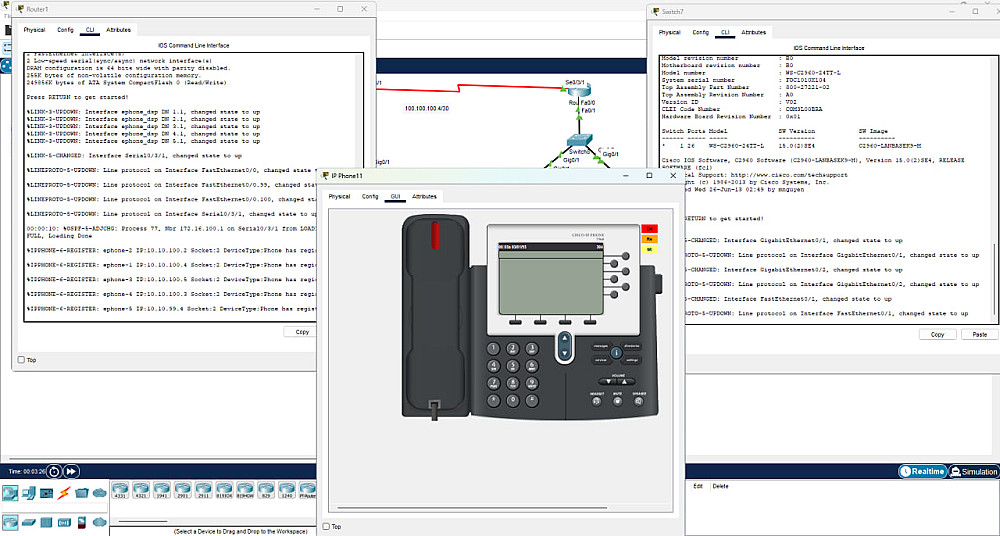Select the Components category icon
Viewport: 1000px width, 536px height.
pos(47,493)
